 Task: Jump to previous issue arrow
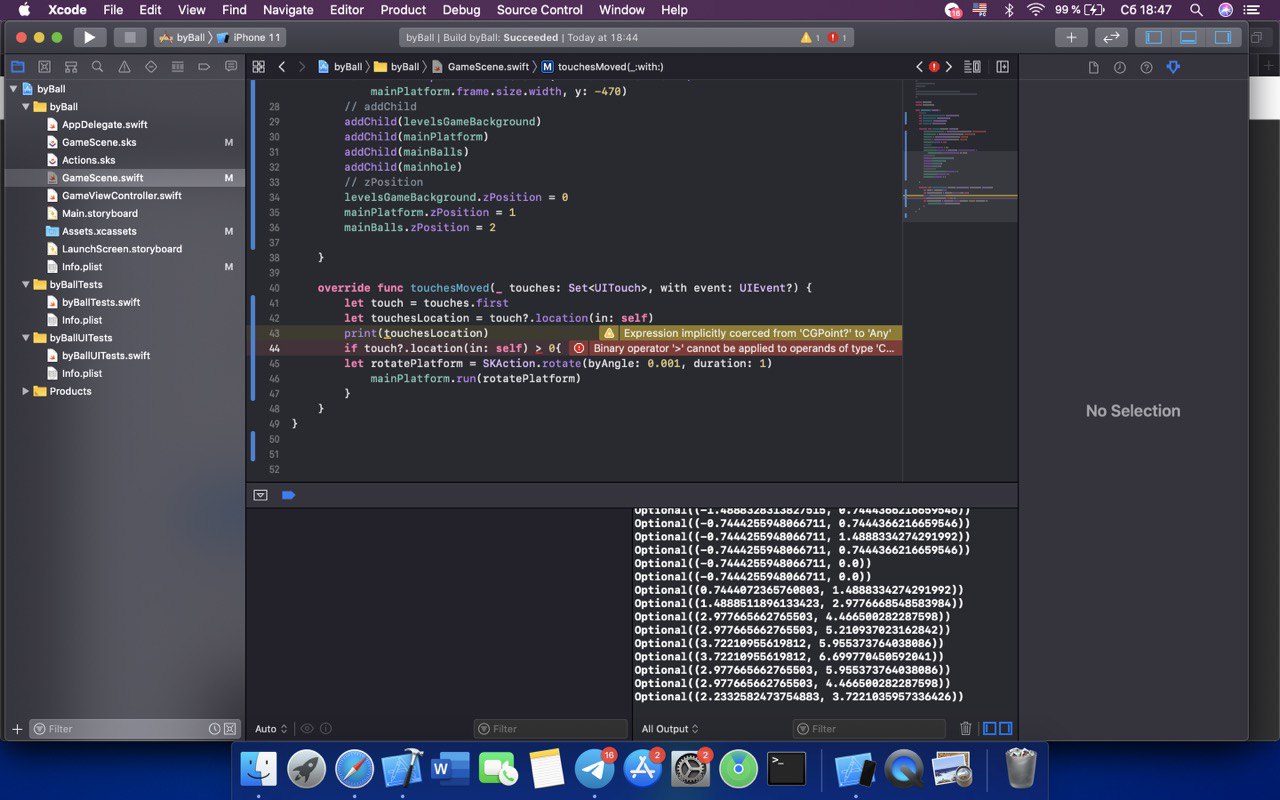[919, 67]
